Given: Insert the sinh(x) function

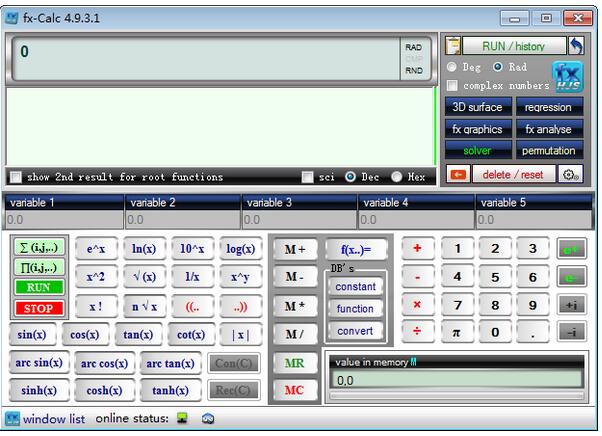Looking at the screenshot, I should point(39,391).
